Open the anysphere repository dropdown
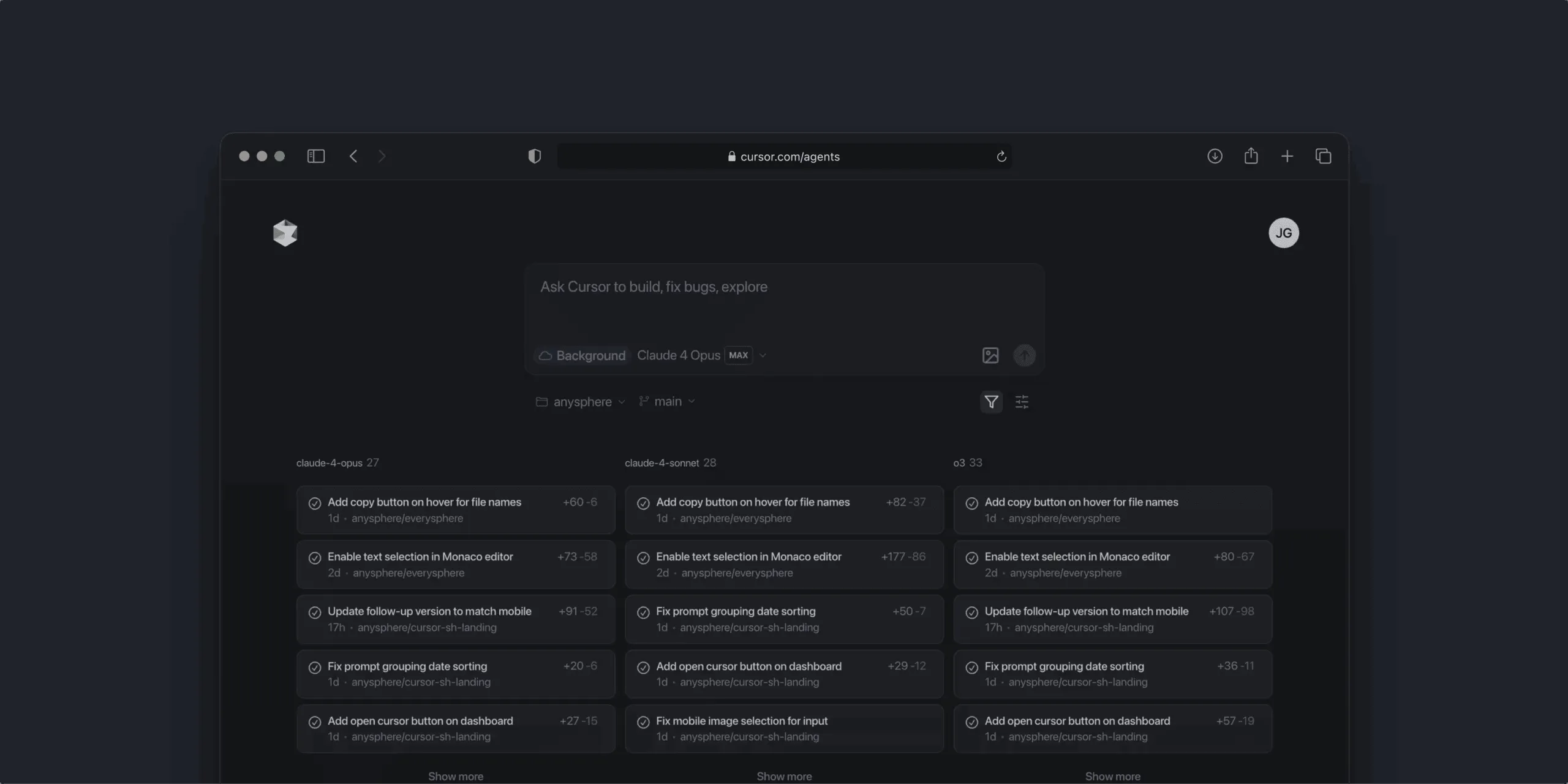The width and height of the screenshot is (1568, 784). coord(581,402)
